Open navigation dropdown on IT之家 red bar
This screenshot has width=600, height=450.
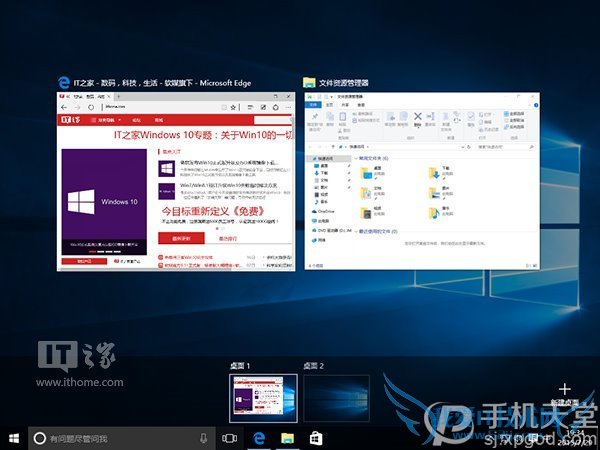pos(106,120)
